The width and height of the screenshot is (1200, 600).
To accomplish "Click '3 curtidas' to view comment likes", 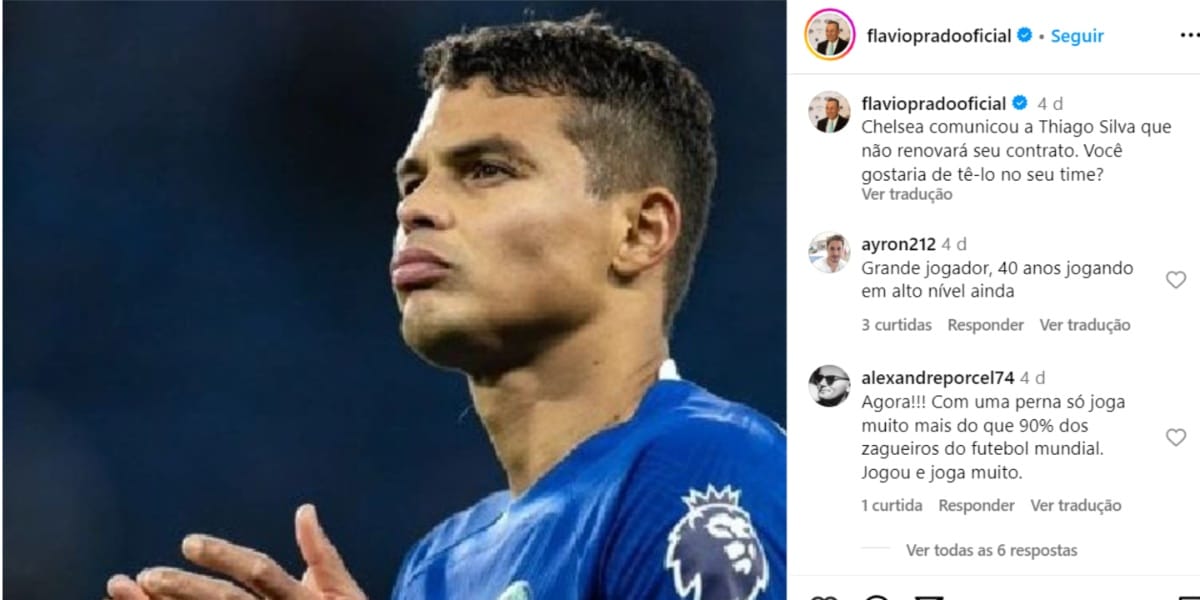I will (x=896, y=324).
